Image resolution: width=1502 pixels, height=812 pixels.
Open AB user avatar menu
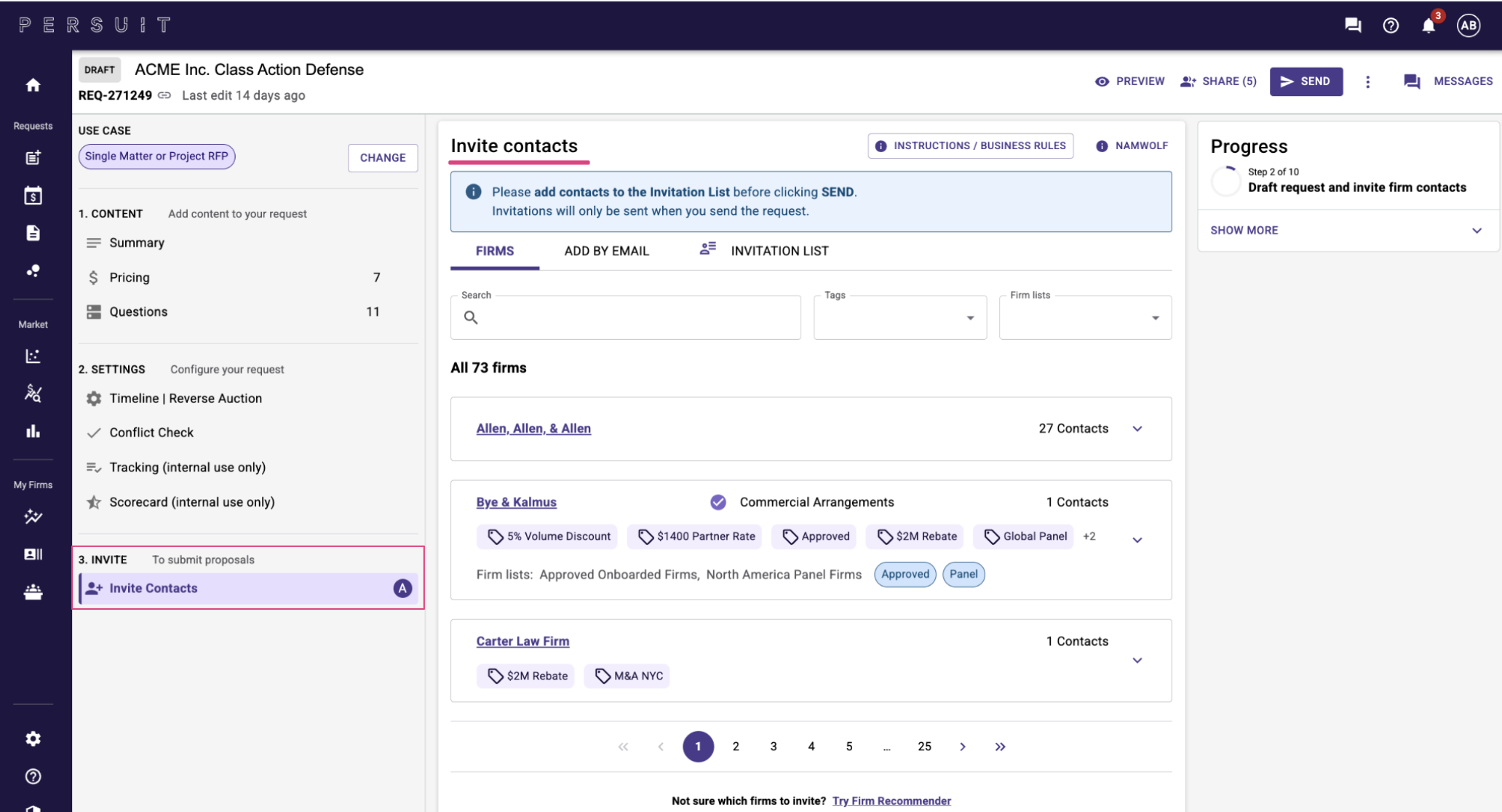pyautogui.click(x=1469, y=25)
